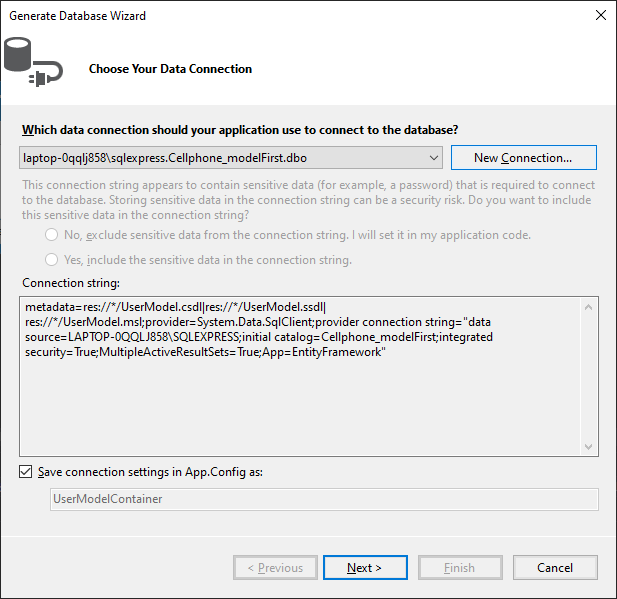Click the New Connection... button

point(523,158)
